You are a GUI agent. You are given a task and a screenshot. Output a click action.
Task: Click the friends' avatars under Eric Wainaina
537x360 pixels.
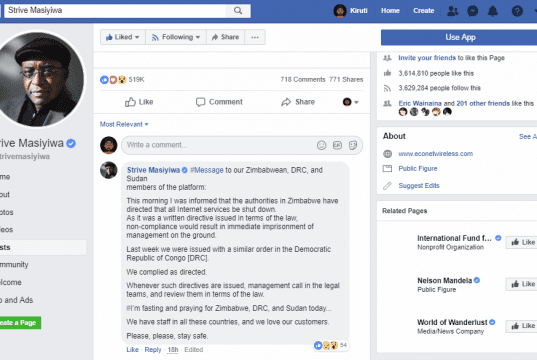click(x=425, y=112)
